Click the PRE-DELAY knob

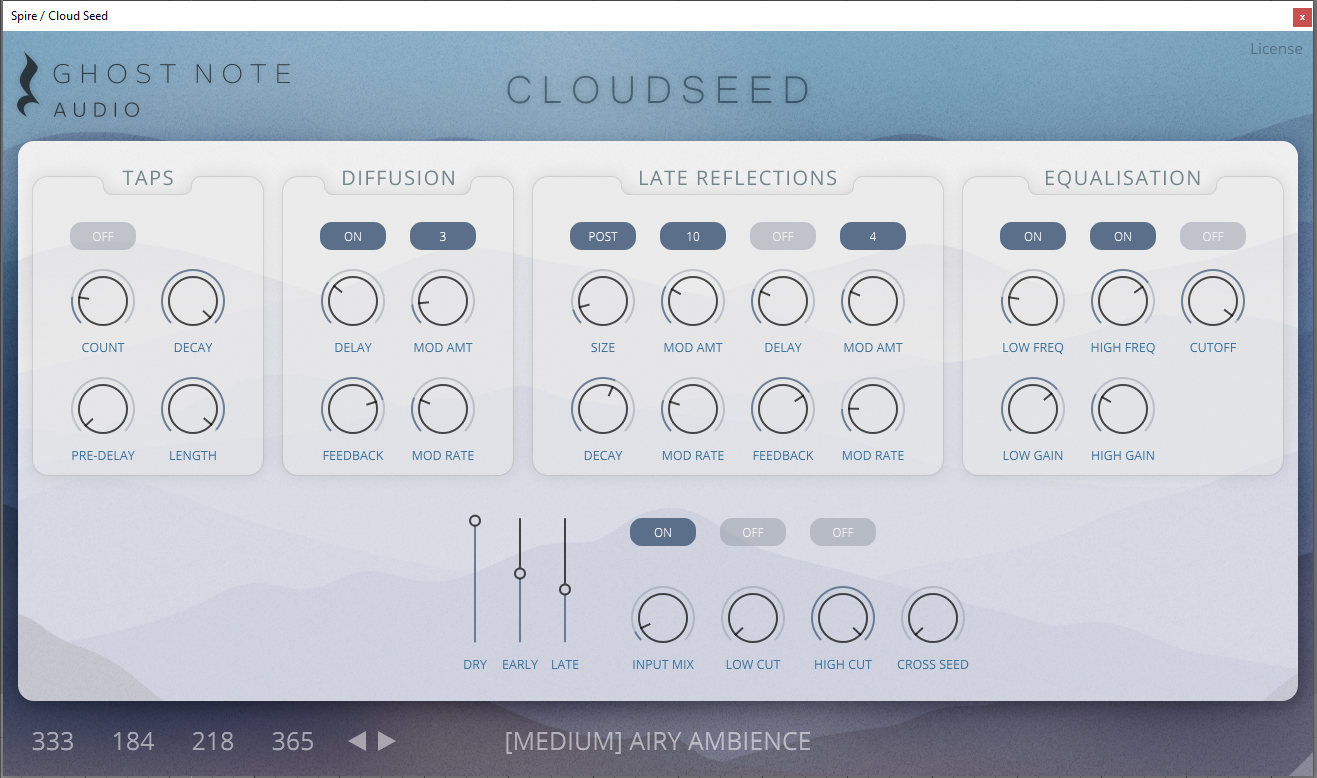(x=103, y=409)
